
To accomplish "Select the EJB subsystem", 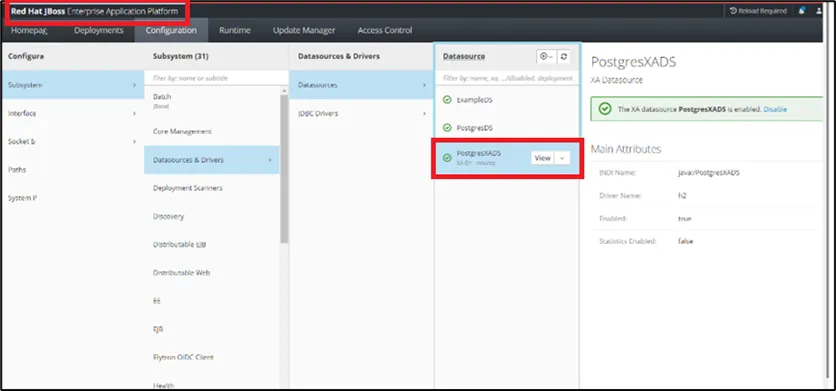I will pos(212,329).
